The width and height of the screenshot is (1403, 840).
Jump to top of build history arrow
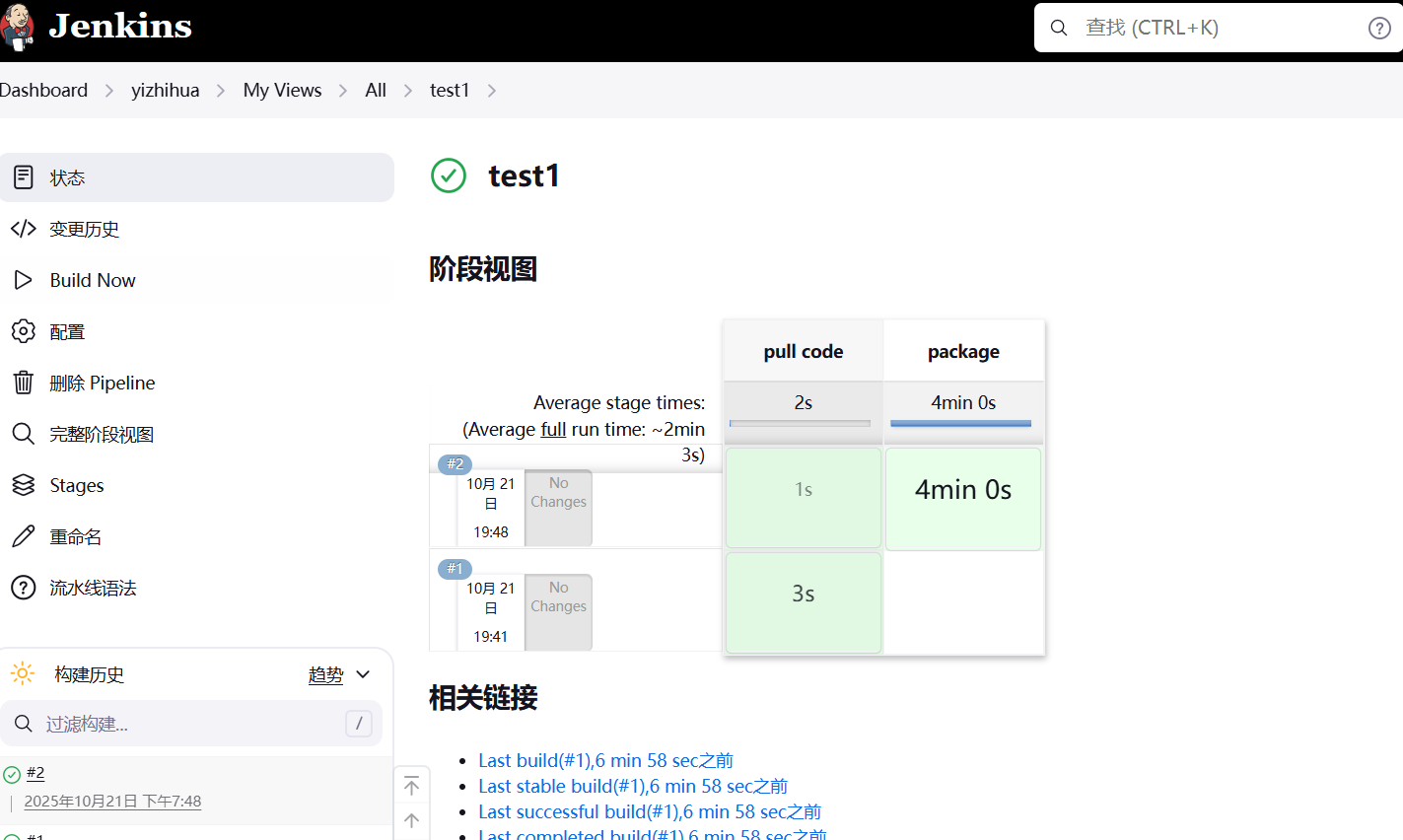point(412,786)
